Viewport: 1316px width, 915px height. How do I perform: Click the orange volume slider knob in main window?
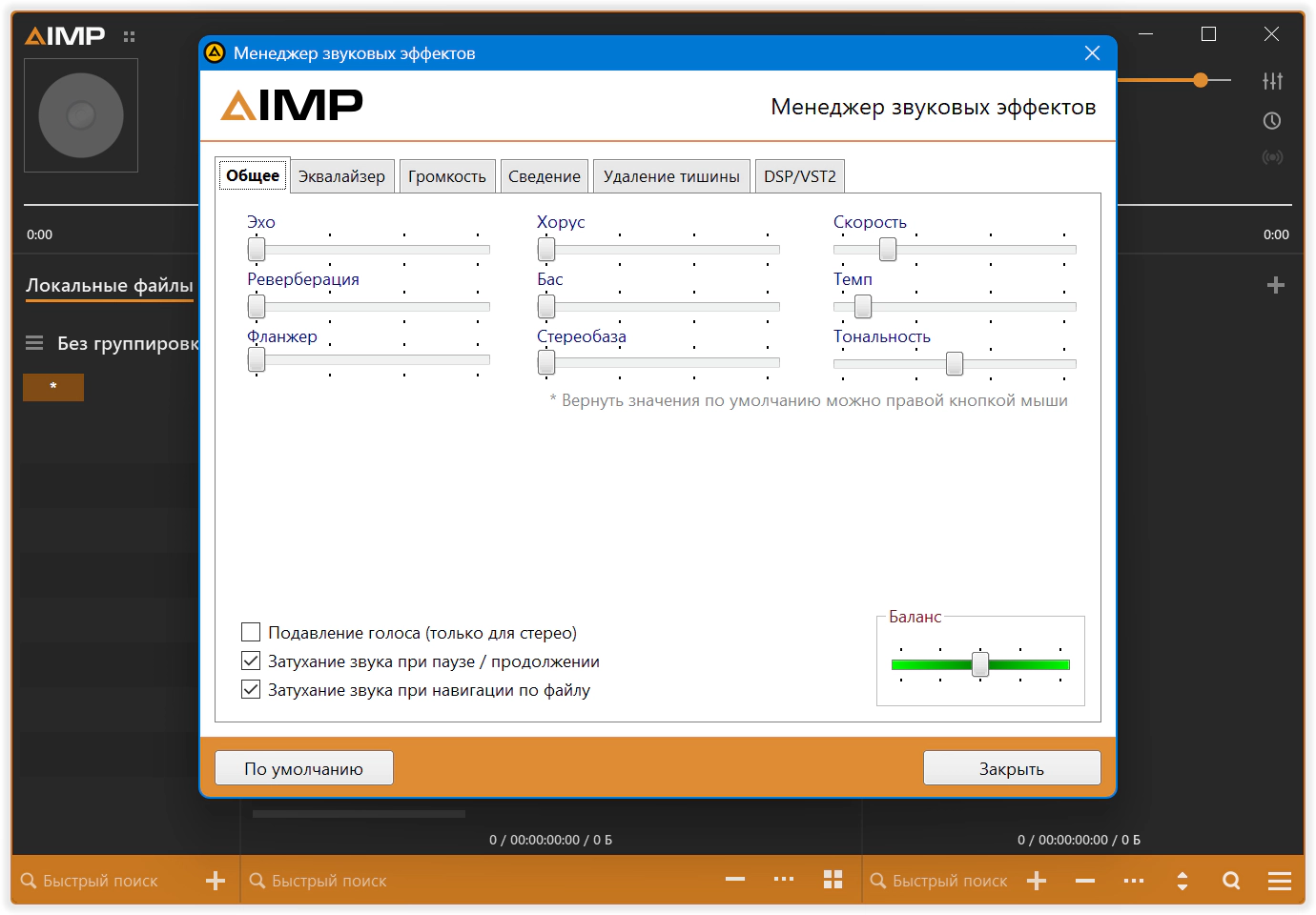1201,80
